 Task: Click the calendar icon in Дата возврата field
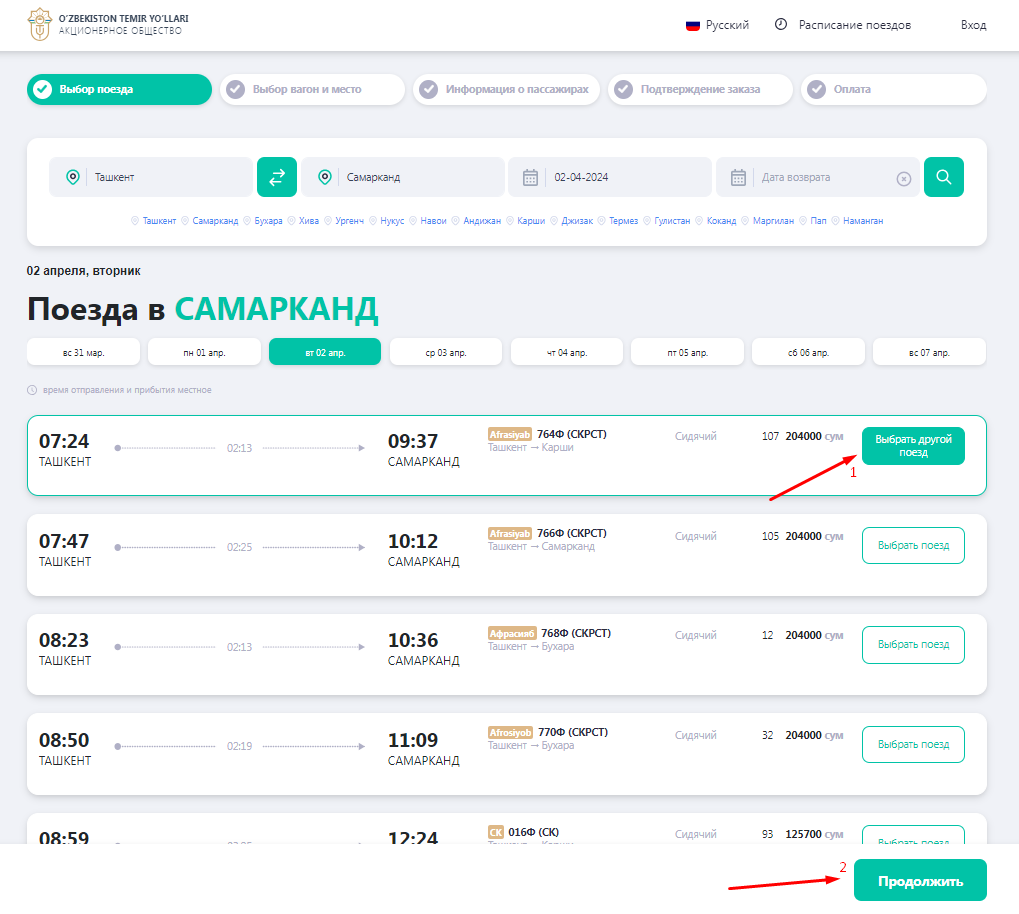[x=739, y=177]
